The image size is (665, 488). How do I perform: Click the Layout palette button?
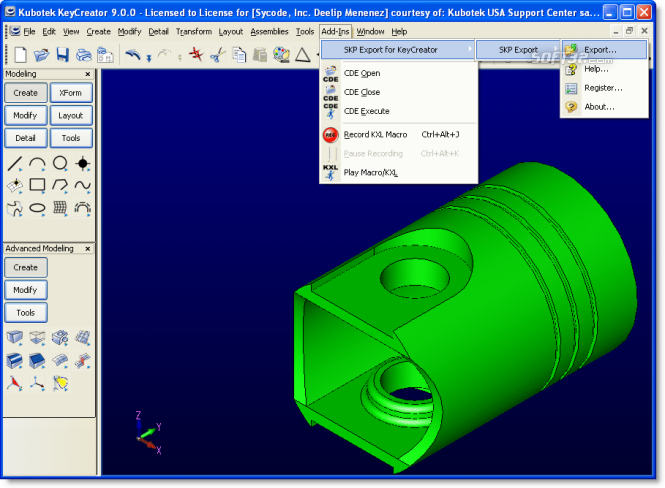coord(71,115)
